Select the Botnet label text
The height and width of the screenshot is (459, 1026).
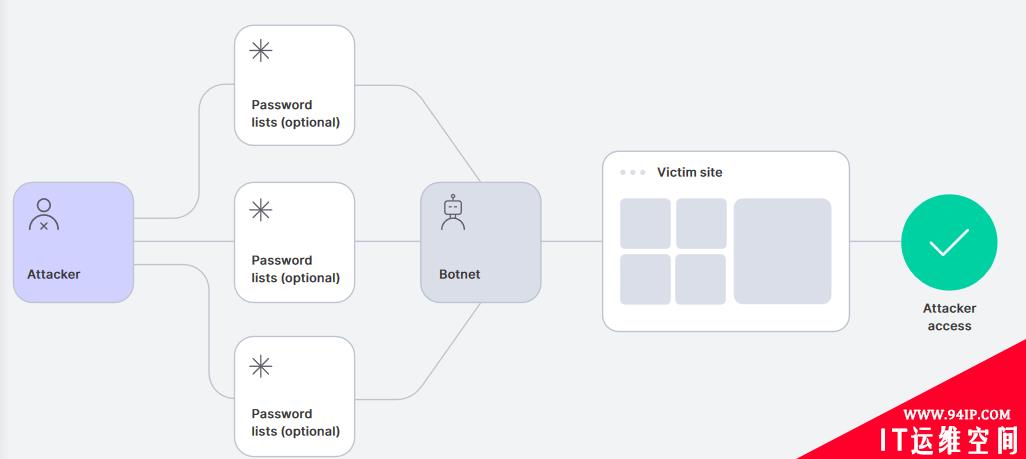coord(459,274)
